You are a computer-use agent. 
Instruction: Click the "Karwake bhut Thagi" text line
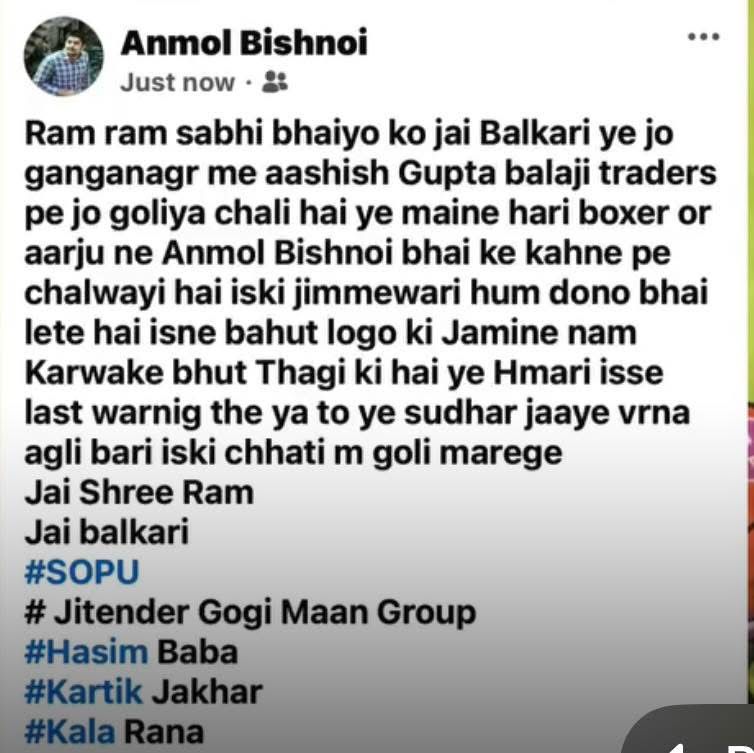pos(185,373)
